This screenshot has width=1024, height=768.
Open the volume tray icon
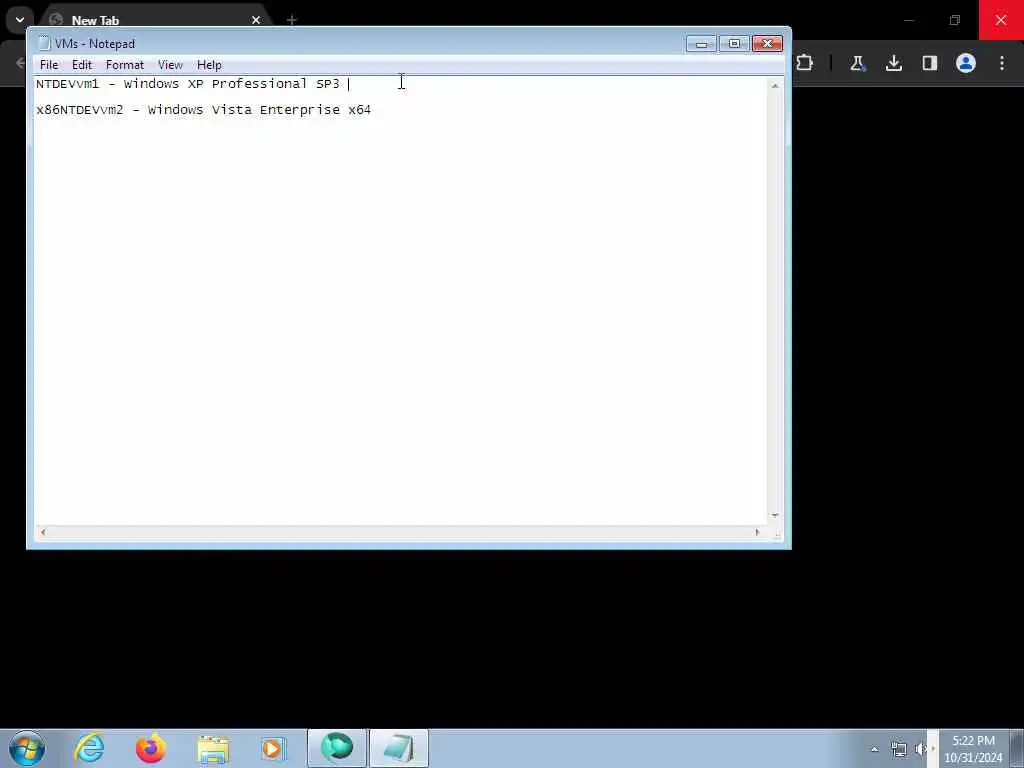921,749
